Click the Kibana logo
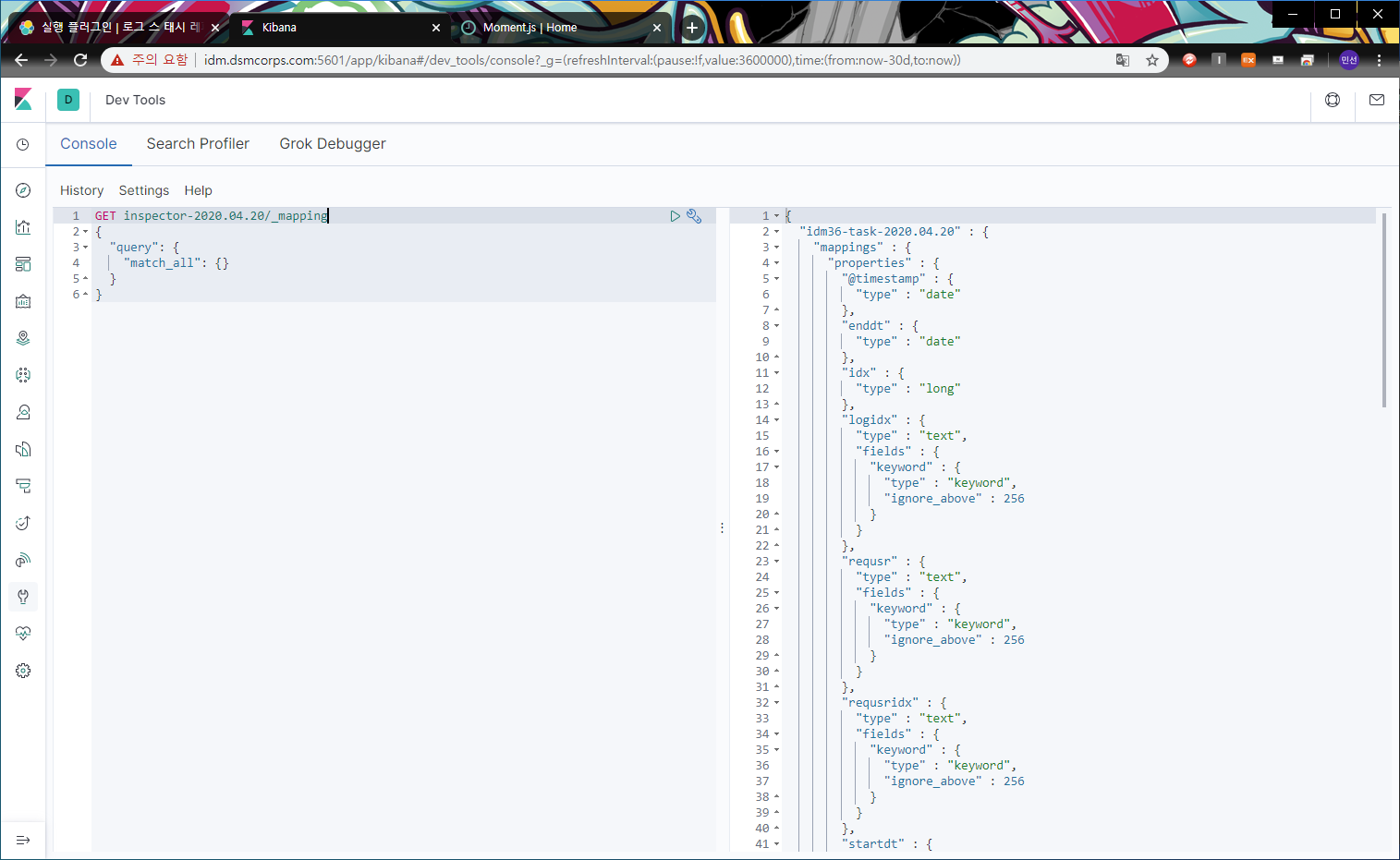1400x860 pixels. click(23, 99)
